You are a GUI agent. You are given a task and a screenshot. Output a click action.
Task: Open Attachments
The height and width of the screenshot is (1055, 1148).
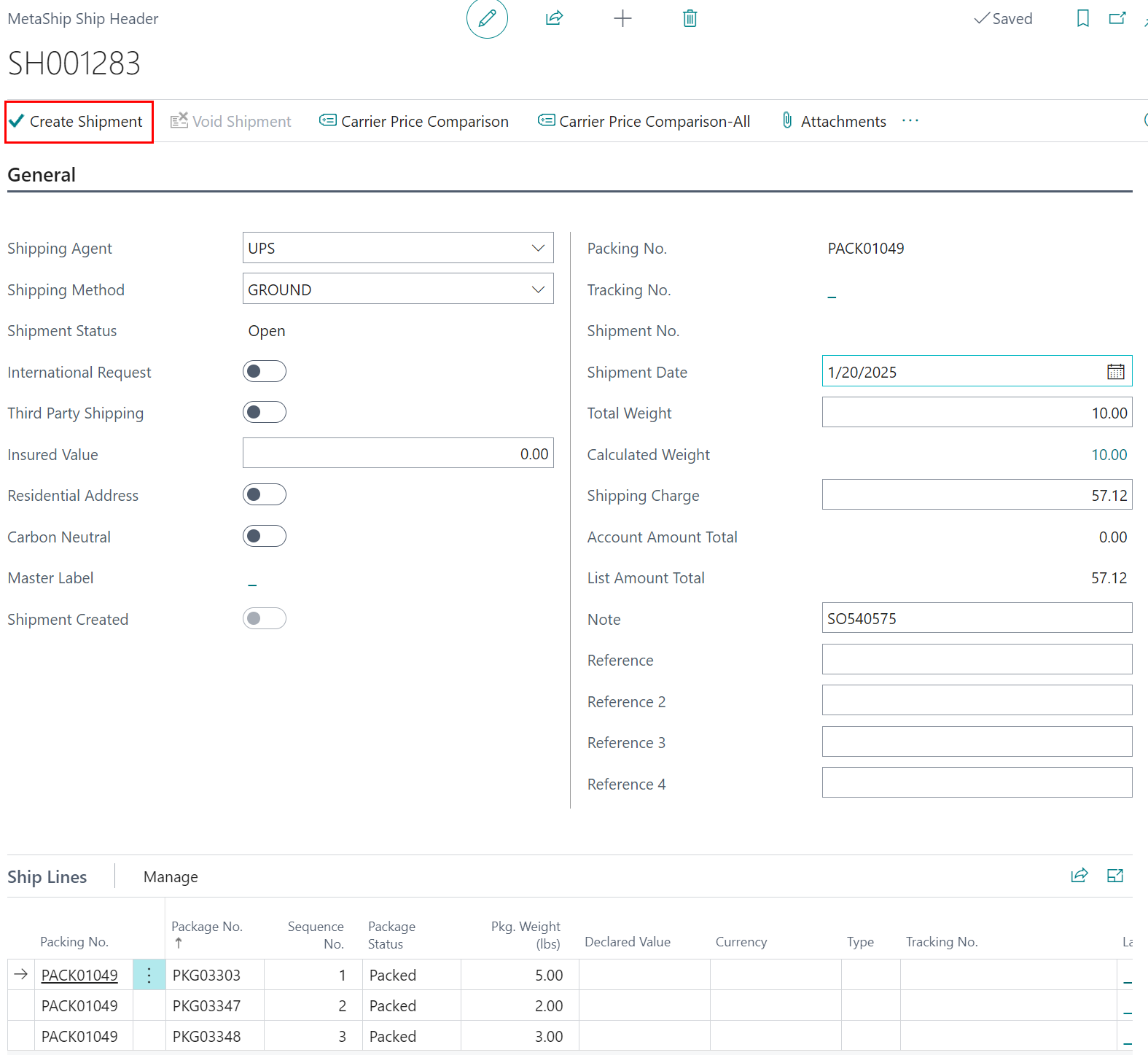[x=834, y=121]
